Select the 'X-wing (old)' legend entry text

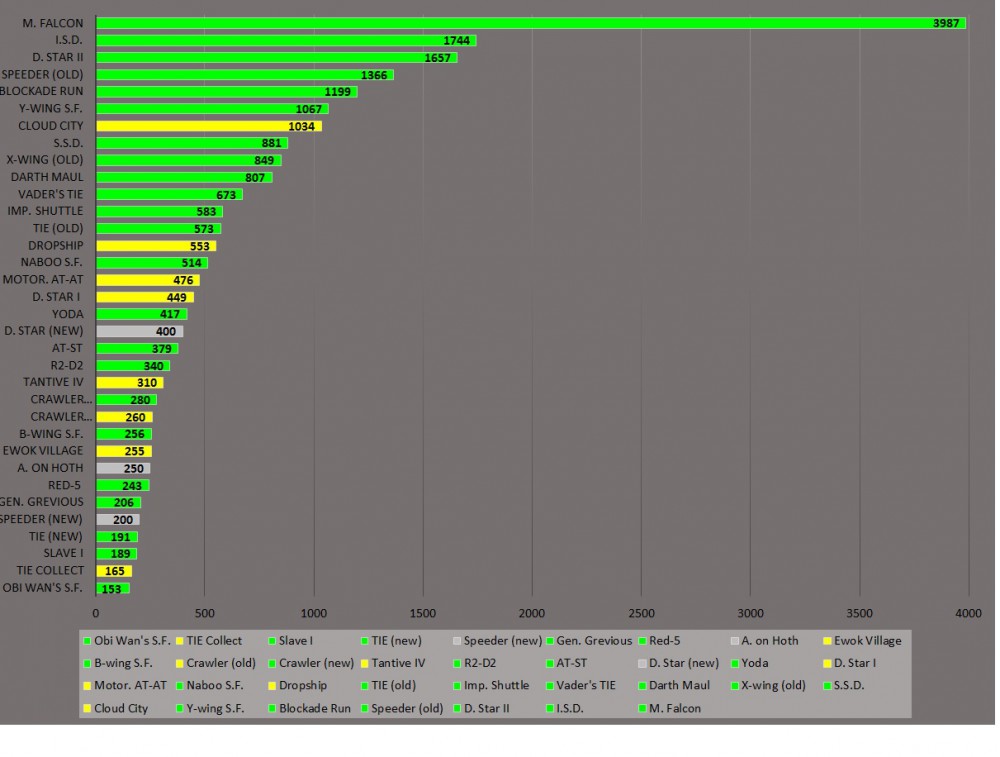click(x=774, y=686)
